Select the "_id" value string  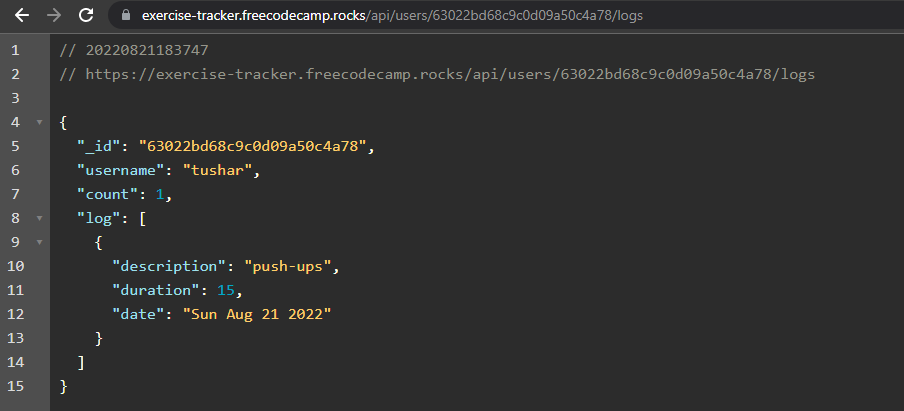coord(253,146)
